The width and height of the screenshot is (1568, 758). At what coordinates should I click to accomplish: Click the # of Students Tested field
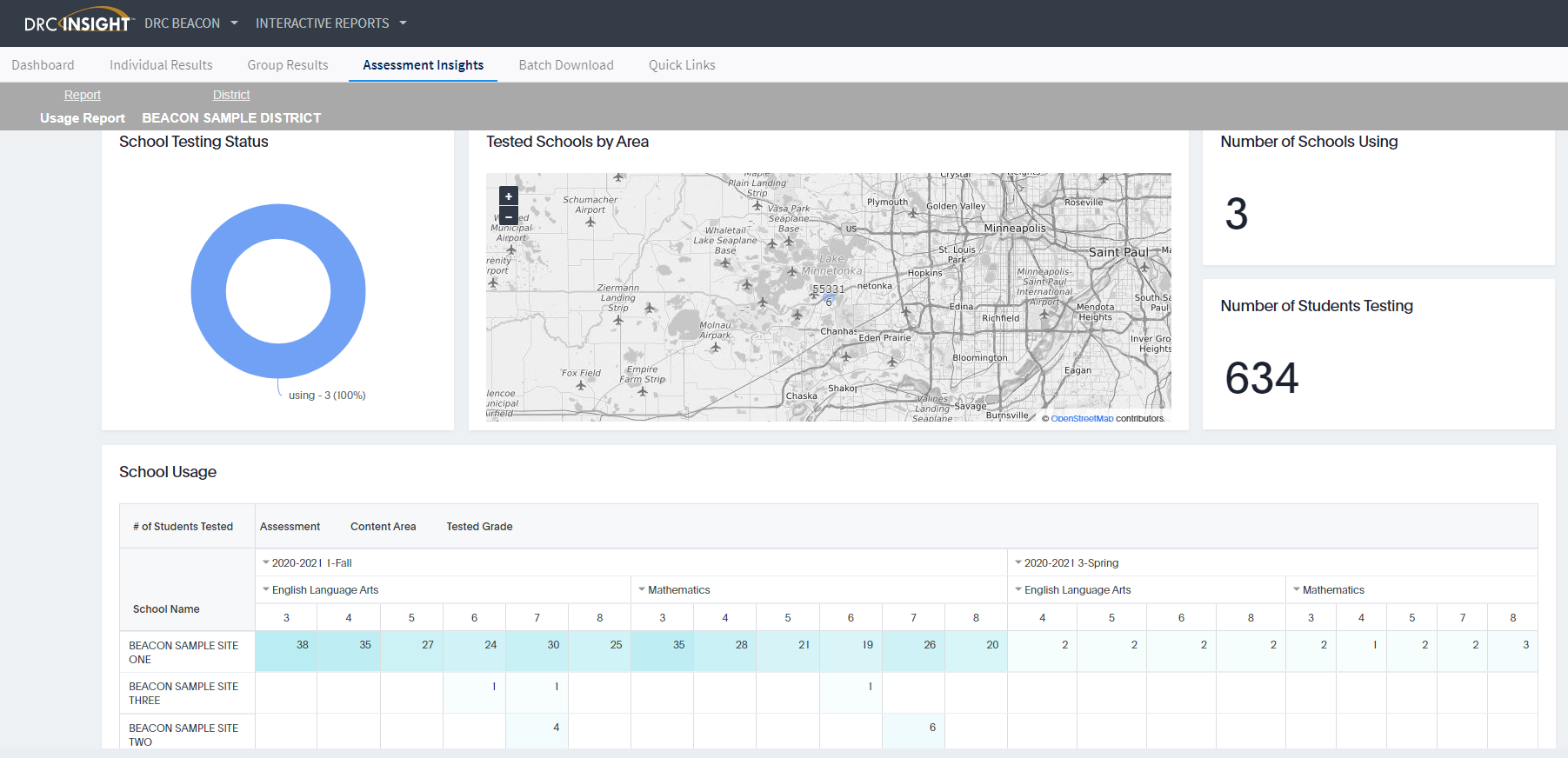click(x=183, y=527)
